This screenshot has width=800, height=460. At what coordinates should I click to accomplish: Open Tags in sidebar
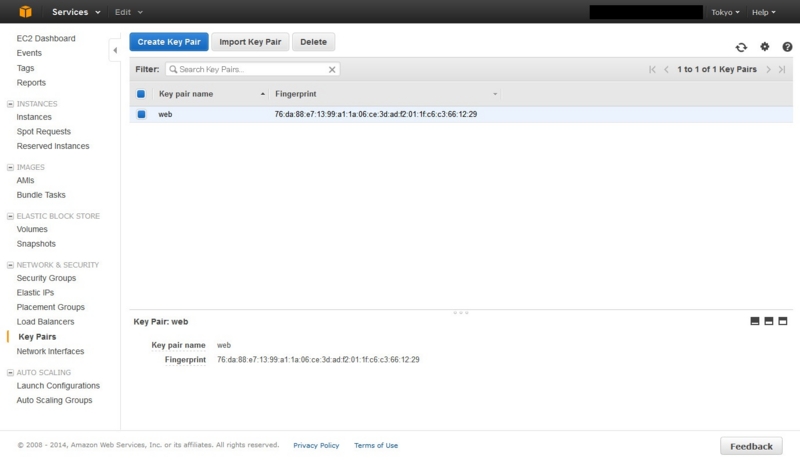click(x=26, y=68)
